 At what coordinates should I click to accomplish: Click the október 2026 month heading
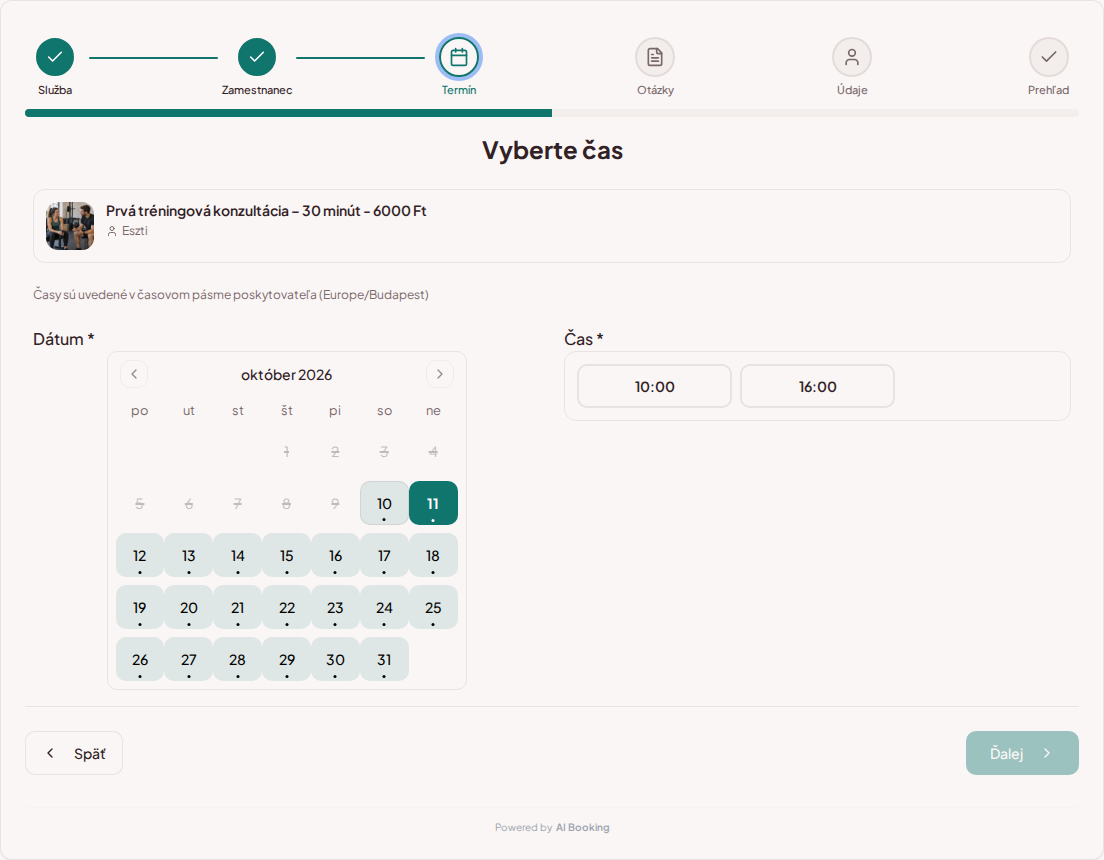click(x=287, y=375)
